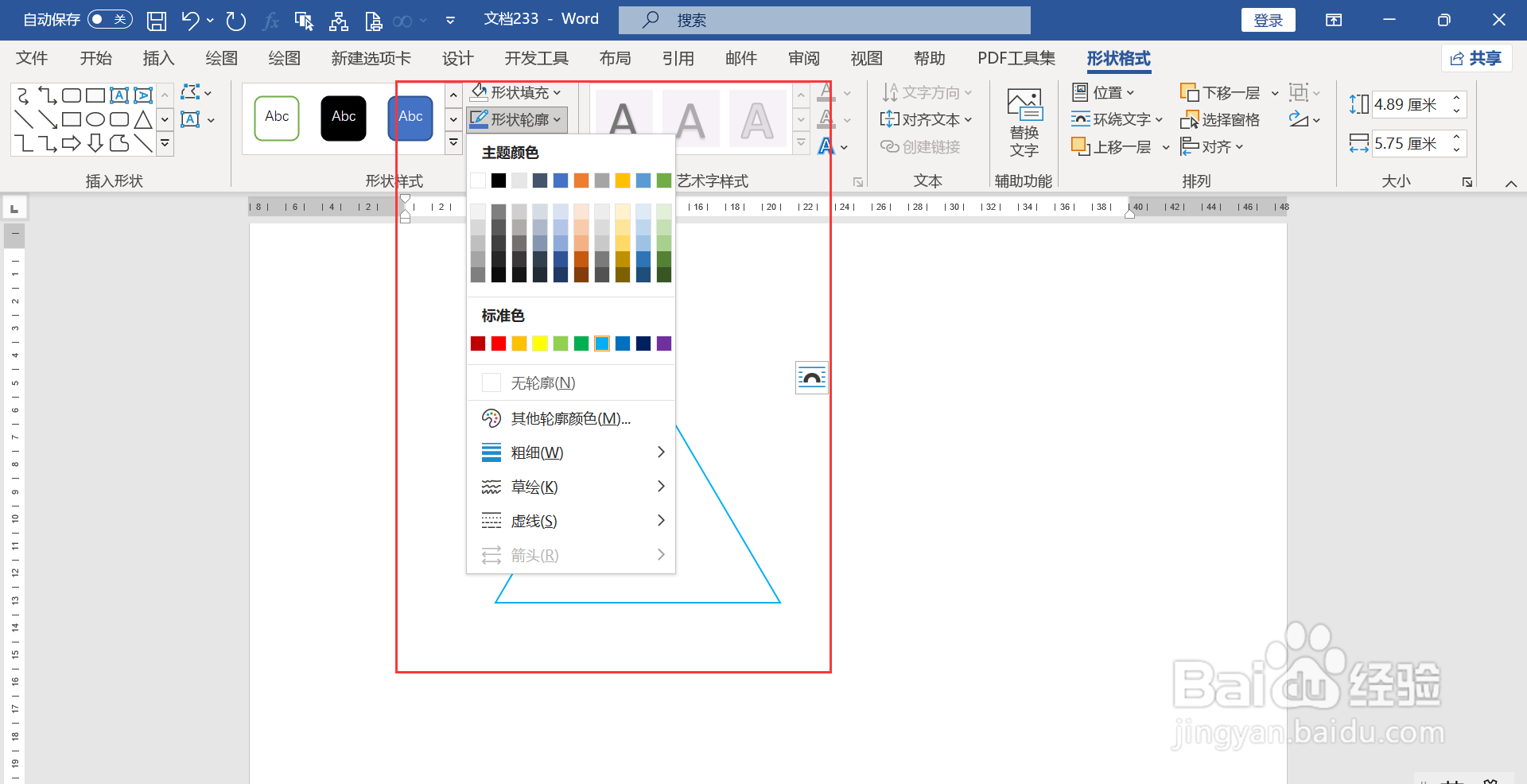Select the first WordArt style A

pos(624,118)
